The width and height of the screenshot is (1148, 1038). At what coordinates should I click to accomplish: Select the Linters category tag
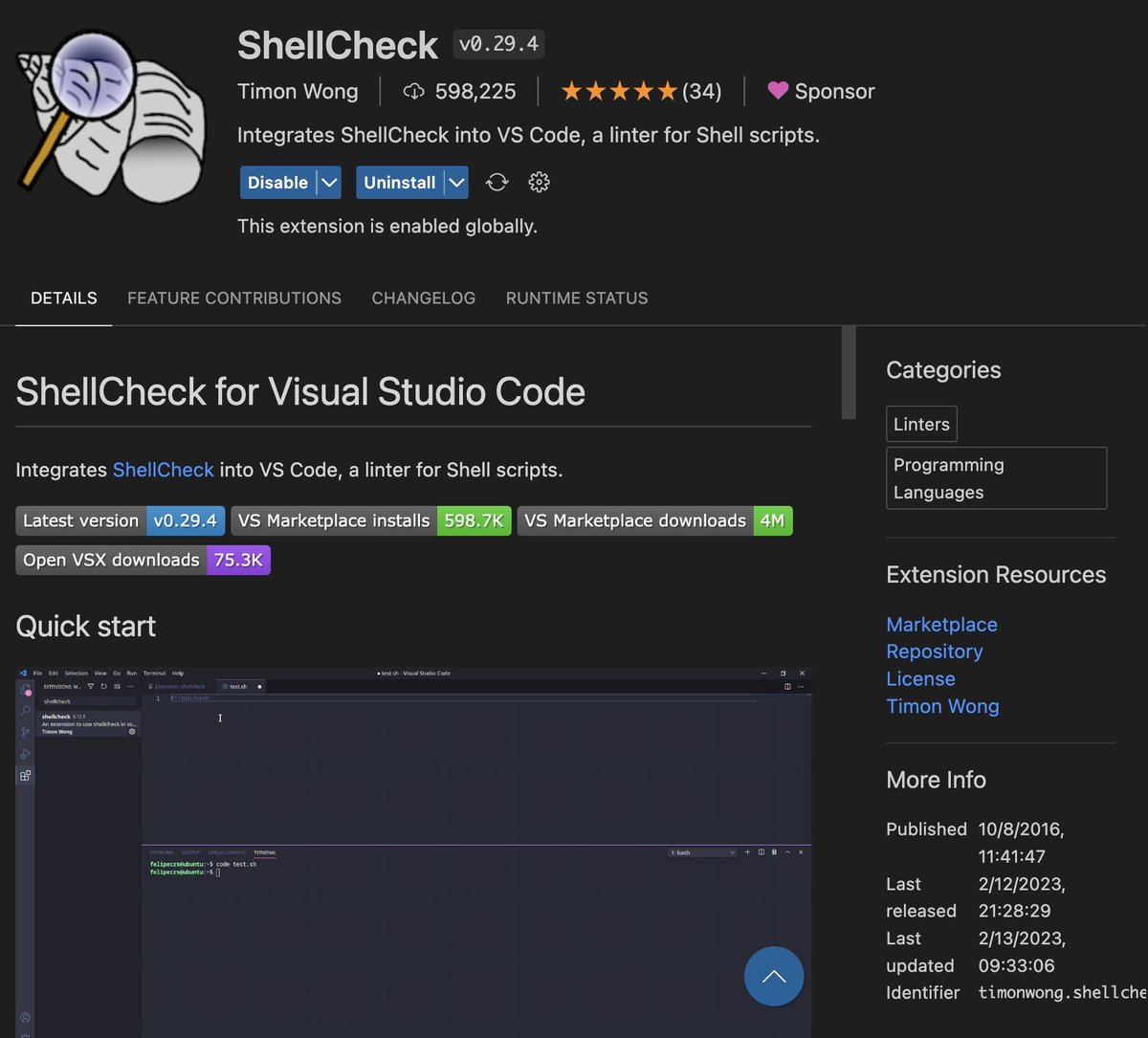921,424
